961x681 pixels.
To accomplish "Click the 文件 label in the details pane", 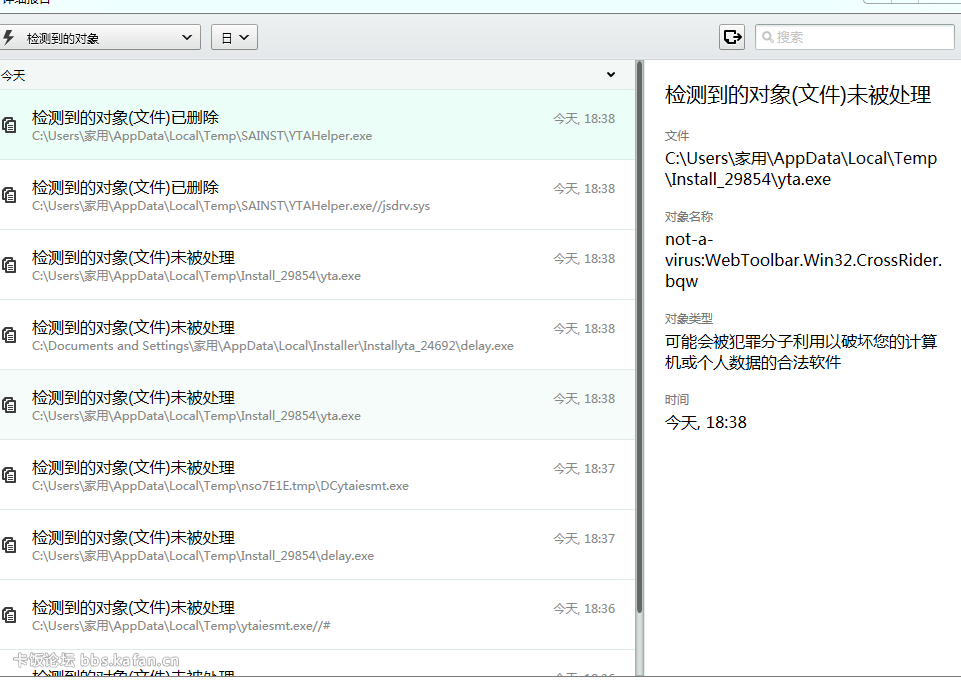I will [677, 136].
